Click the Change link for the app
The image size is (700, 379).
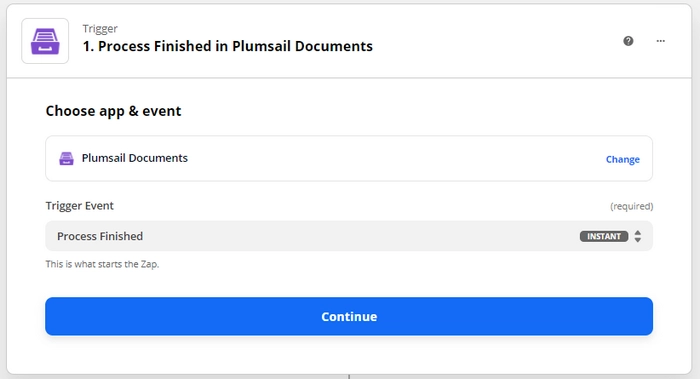622,159
